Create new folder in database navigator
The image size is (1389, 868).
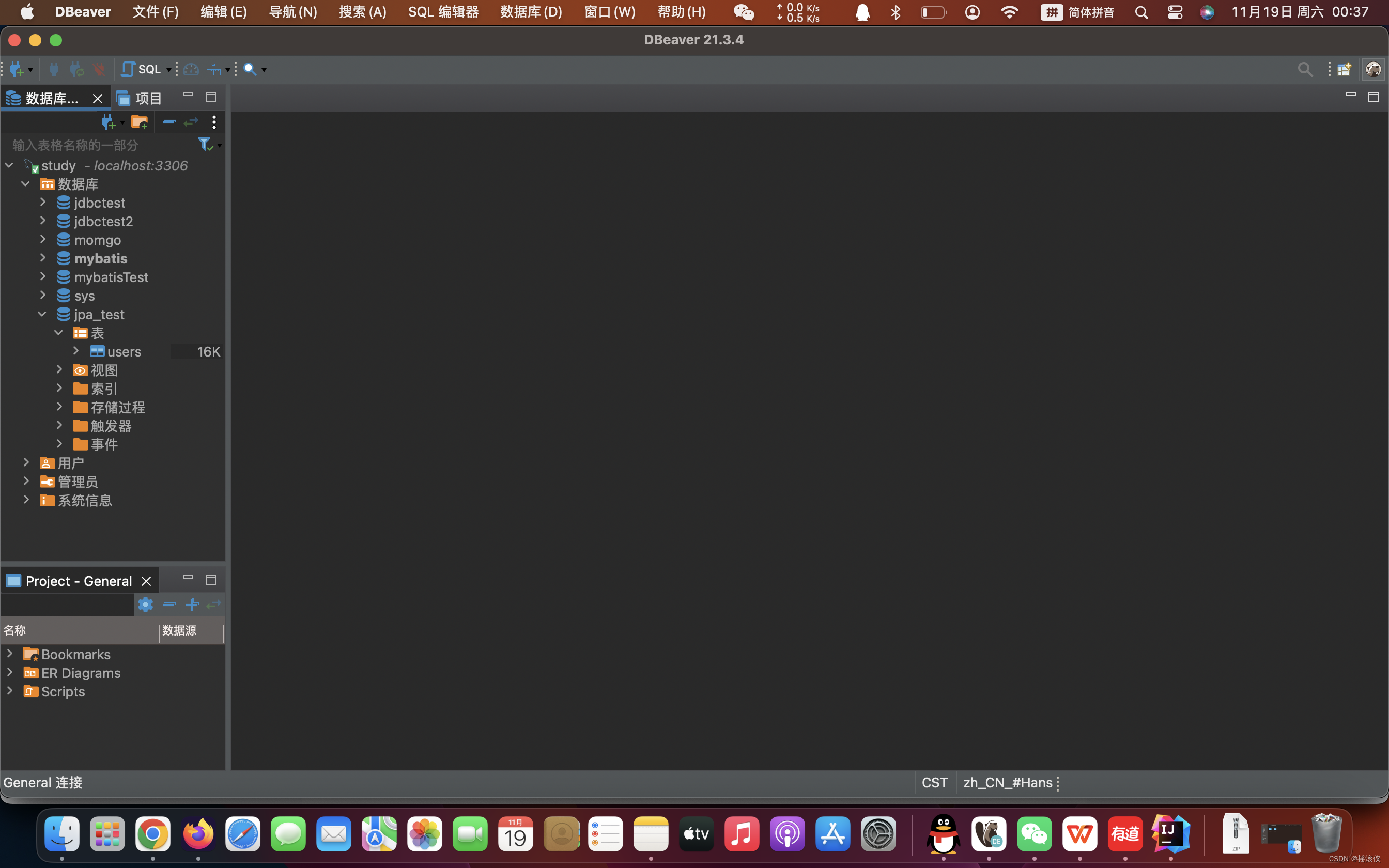(140, 122)
